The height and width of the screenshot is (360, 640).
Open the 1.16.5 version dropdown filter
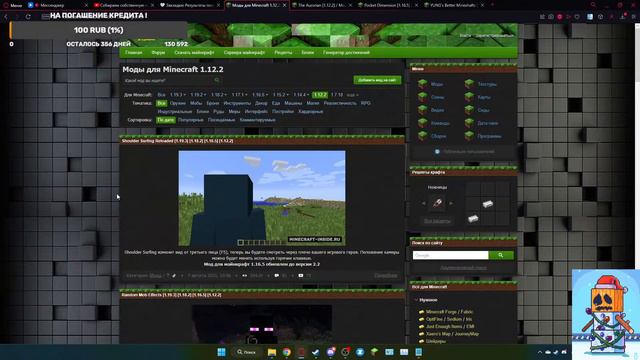click(x=260, y=95)
